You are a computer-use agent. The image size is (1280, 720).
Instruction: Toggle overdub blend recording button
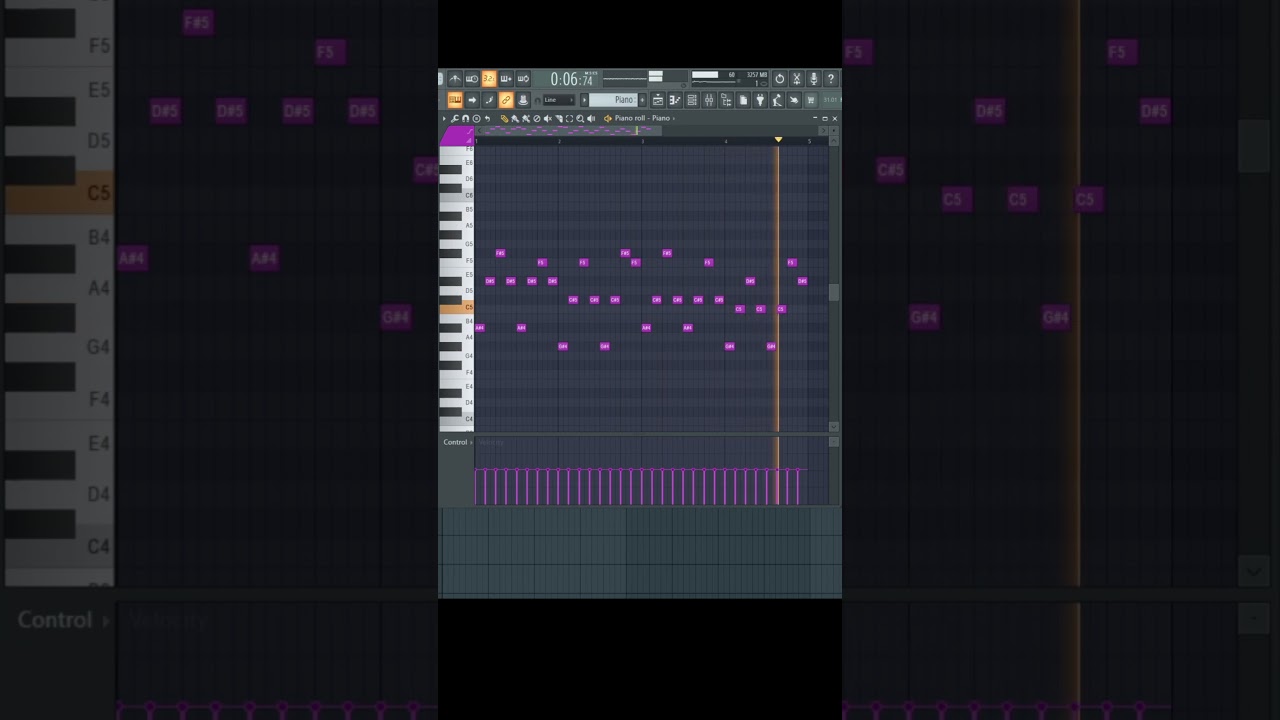tap(506, 79)
